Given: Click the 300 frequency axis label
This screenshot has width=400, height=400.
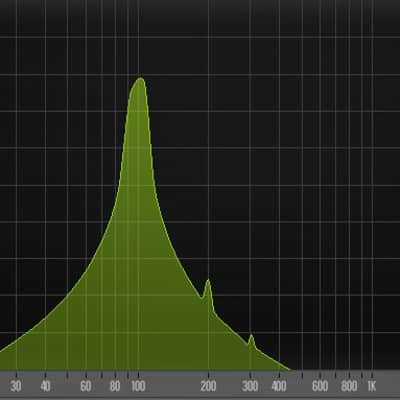Looking at the screenshot, I should 250,386.
